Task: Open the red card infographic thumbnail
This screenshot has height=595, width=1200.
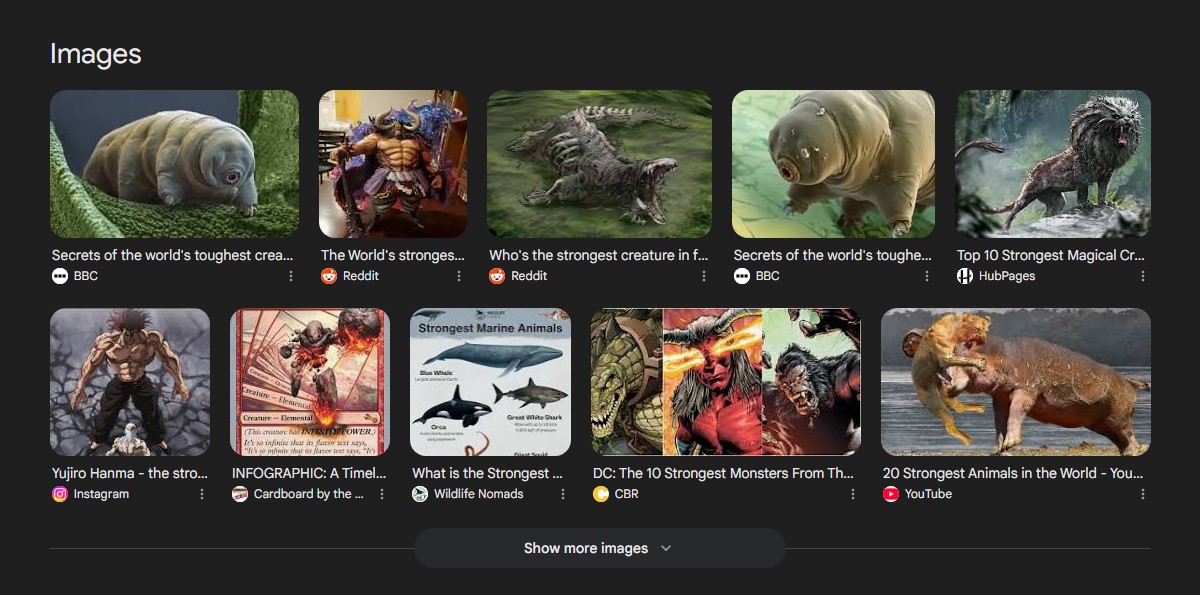Action: coord(310,382)
